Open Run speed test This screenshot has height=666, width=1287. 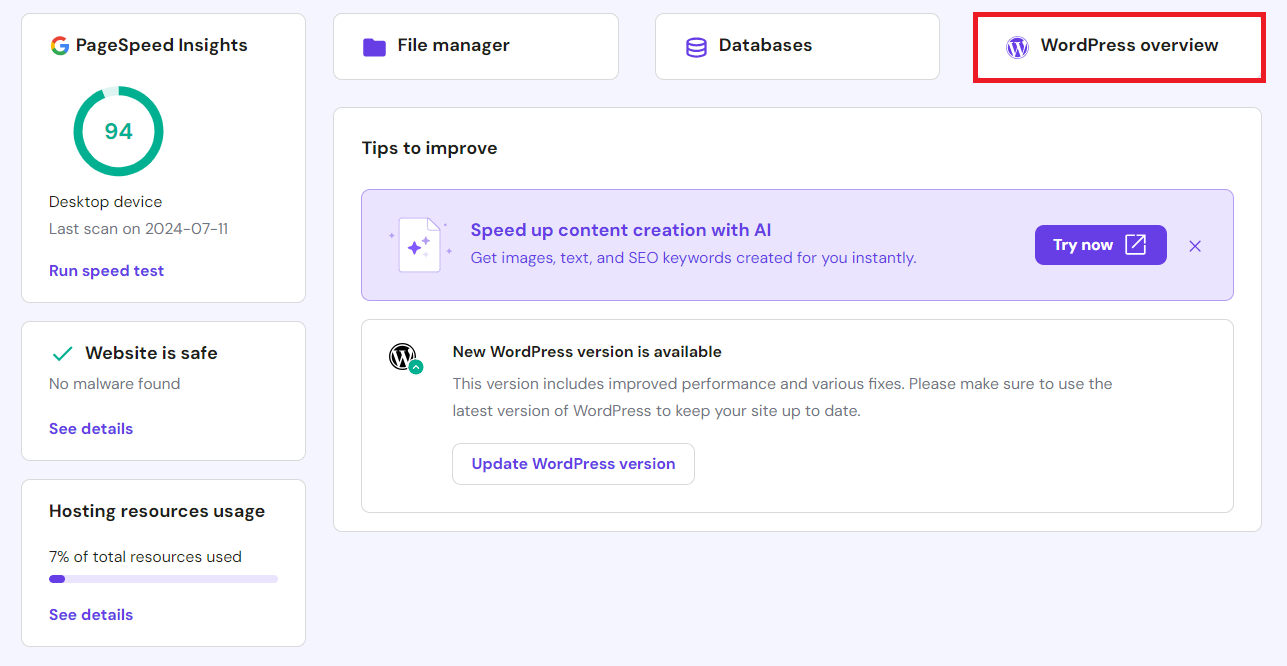[x=106, y=270]
